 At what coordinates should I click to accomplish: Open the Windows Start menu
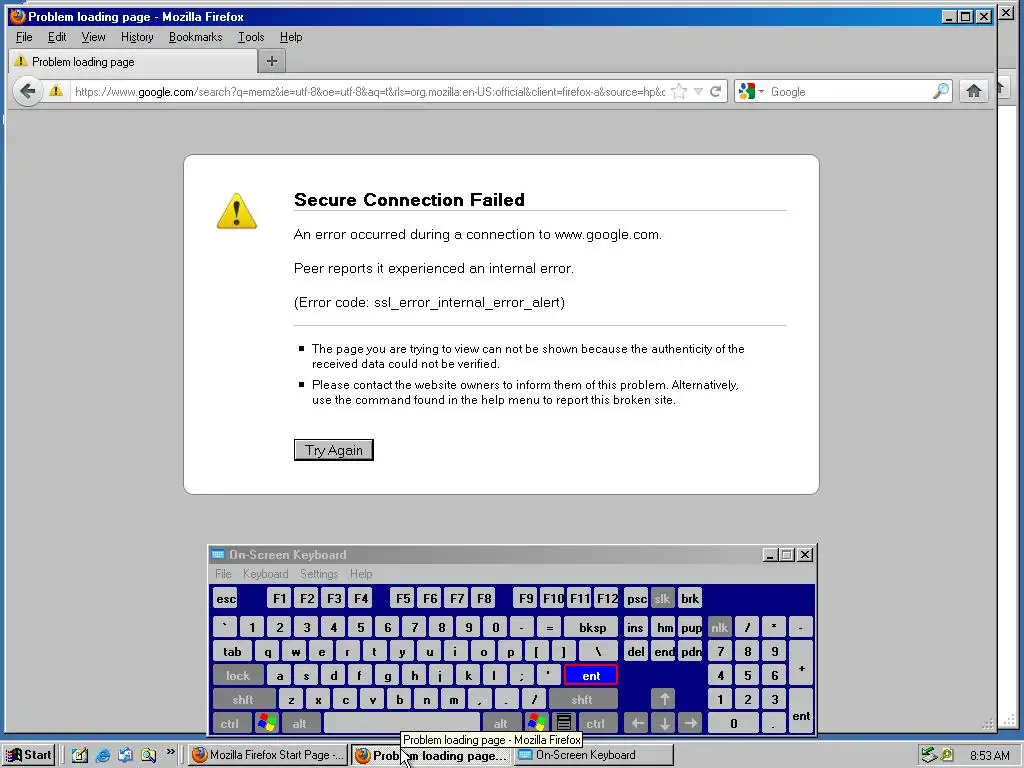[x=28, y=755]
